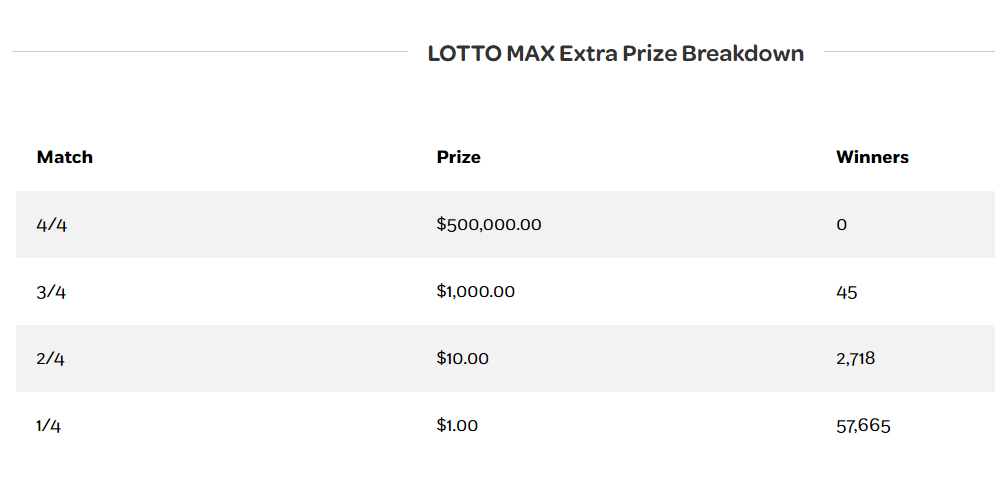This screenshot has width=995, height=485.
Task: Click the word Breakdown in heading
Action: [743, 54]
